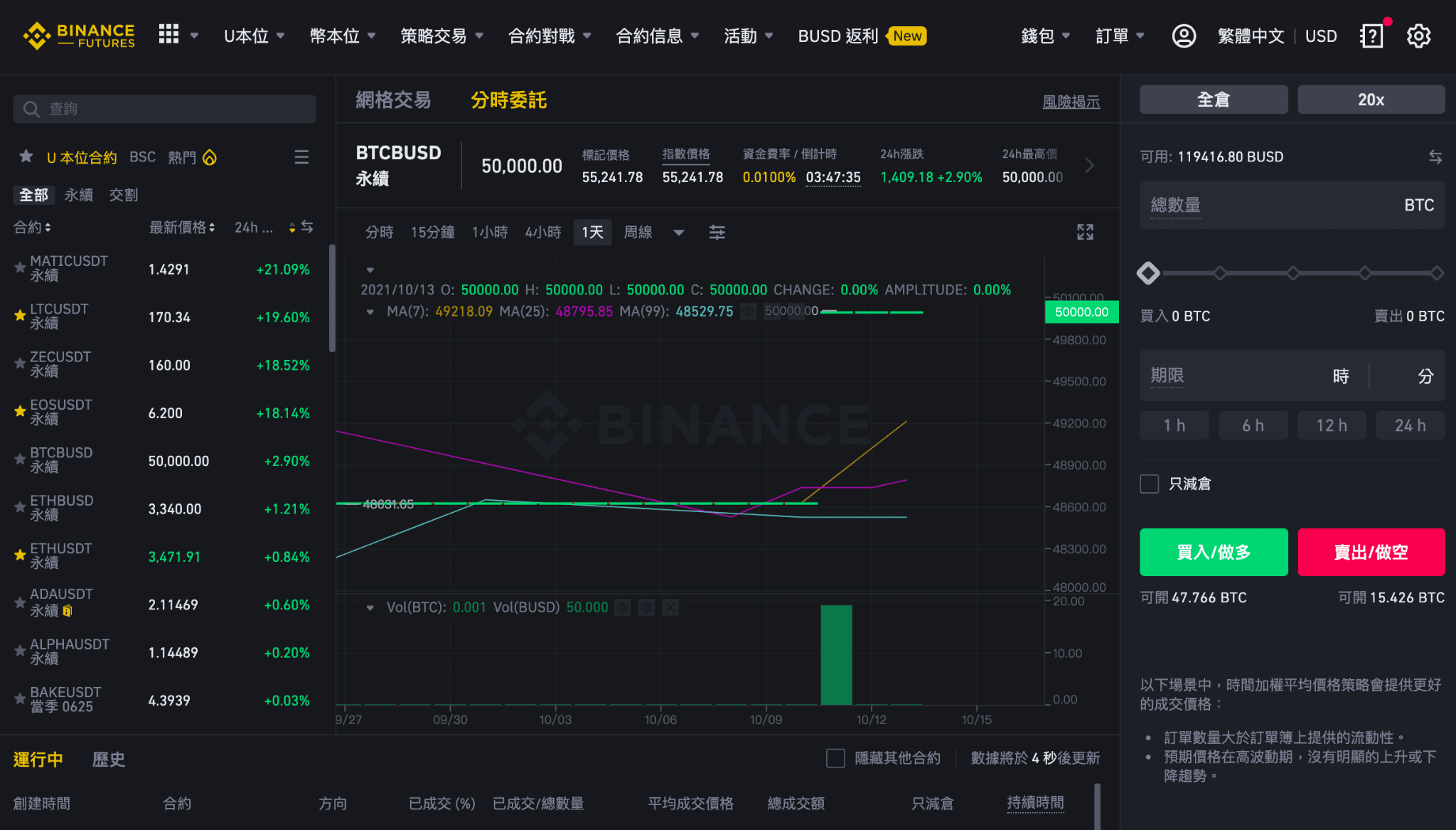
Task: Open the 運行中 running tab
Action: [x=38, y=760]
